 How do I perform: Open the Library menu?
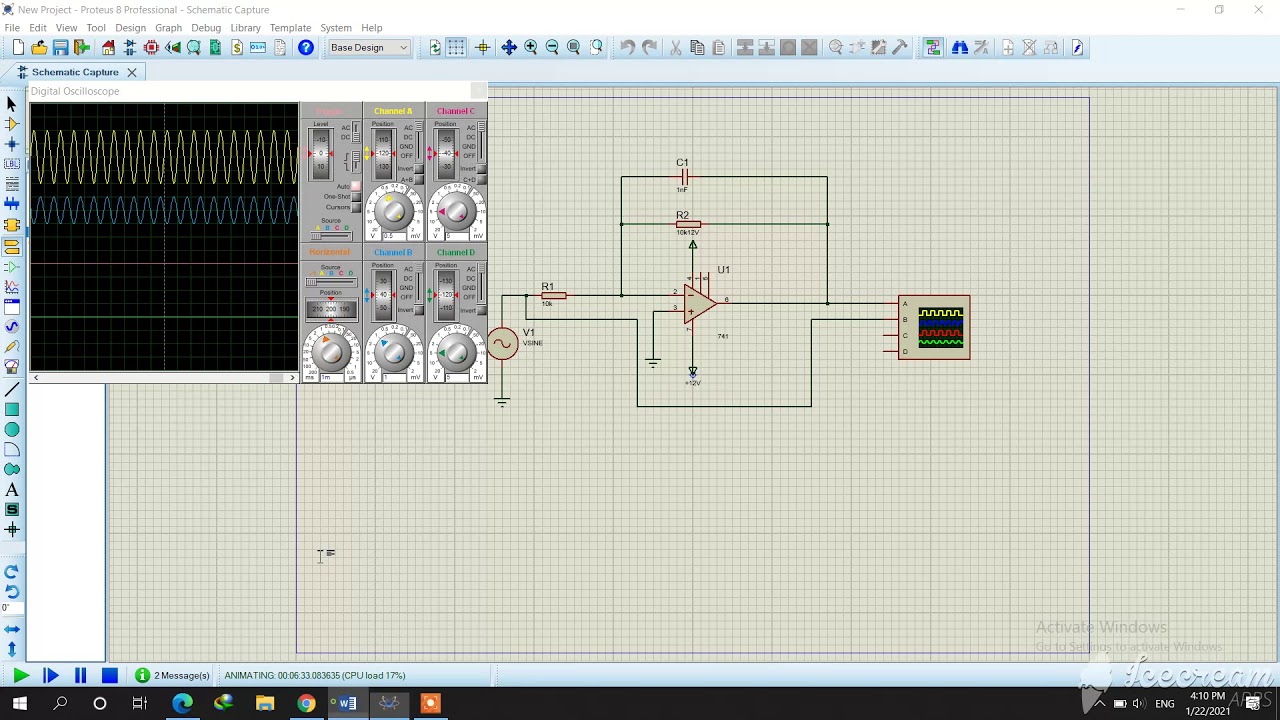click(245, 28)
